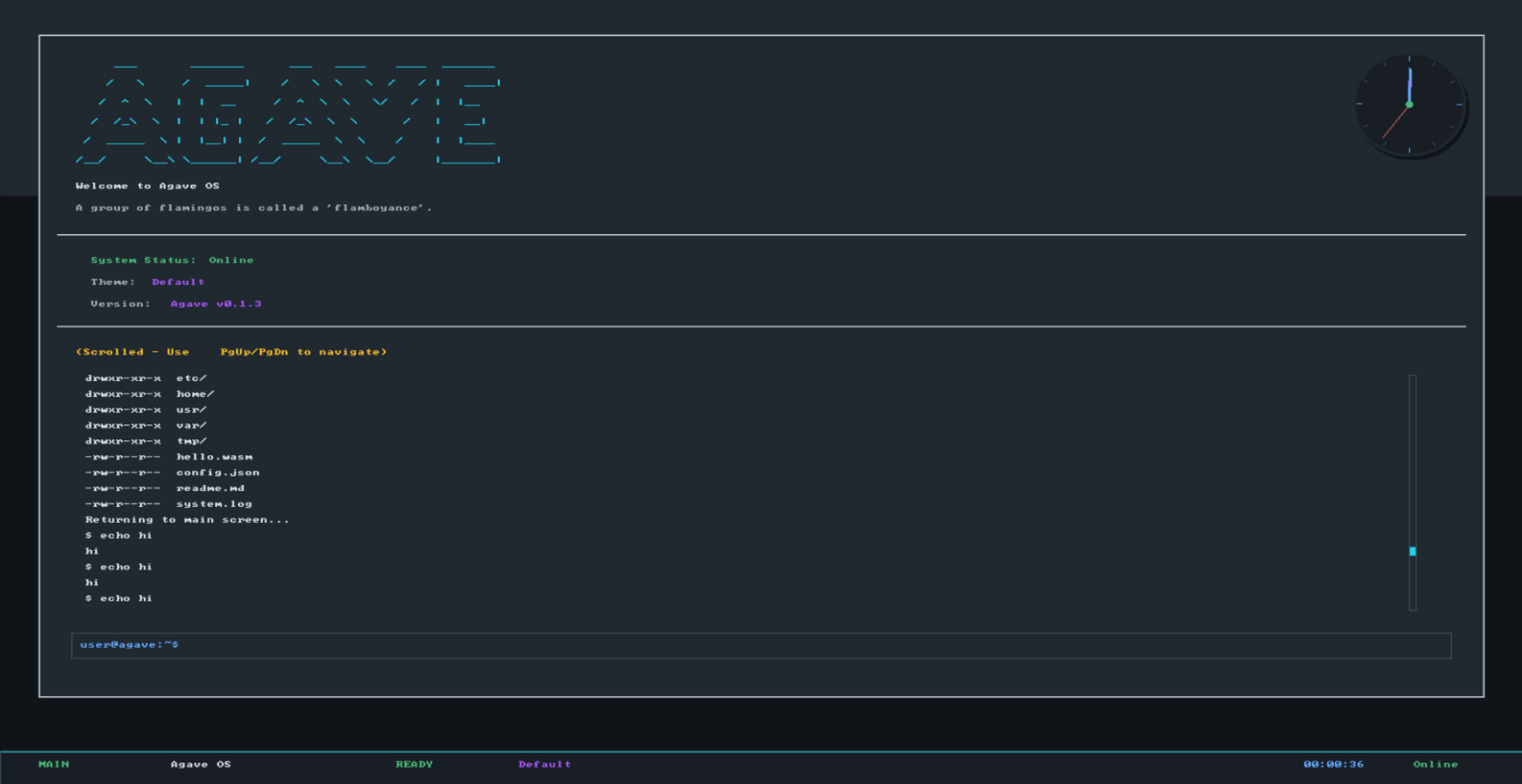The height and width of the screenshot is (784, 1522).
Task: Select the tmp/ directory entry
Action: (x=191, y=441)
